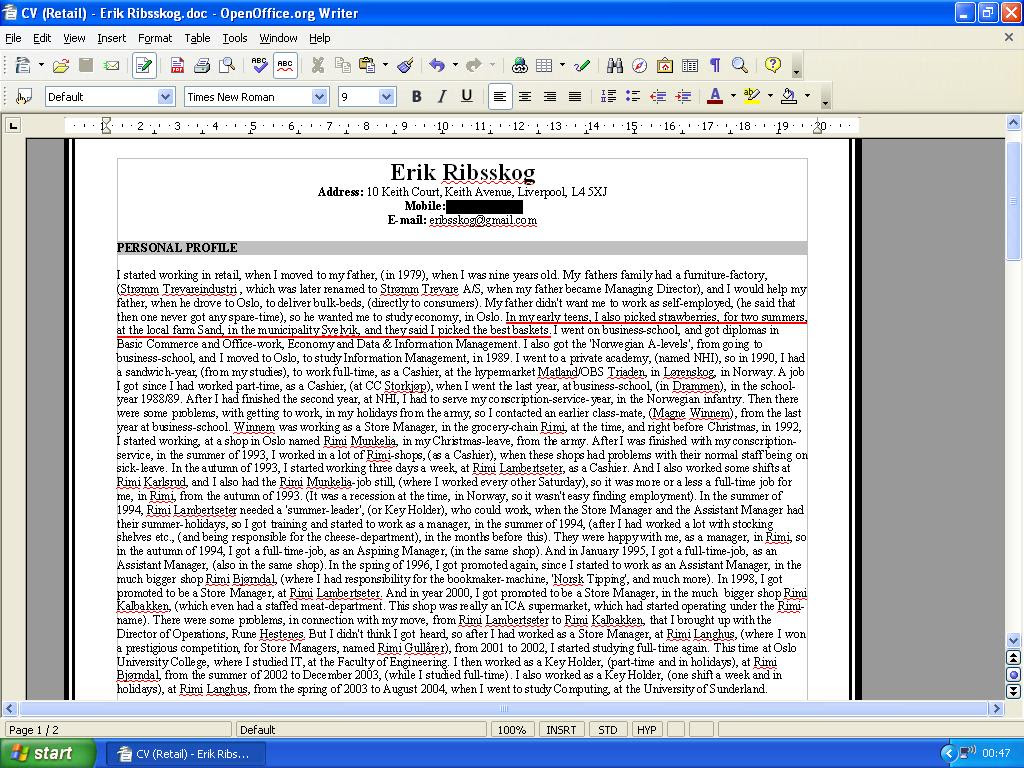The width and height of the screenshot is (1024, 768).
Task: Open paragraph style Default dropdown
Action: coord(166,97)
